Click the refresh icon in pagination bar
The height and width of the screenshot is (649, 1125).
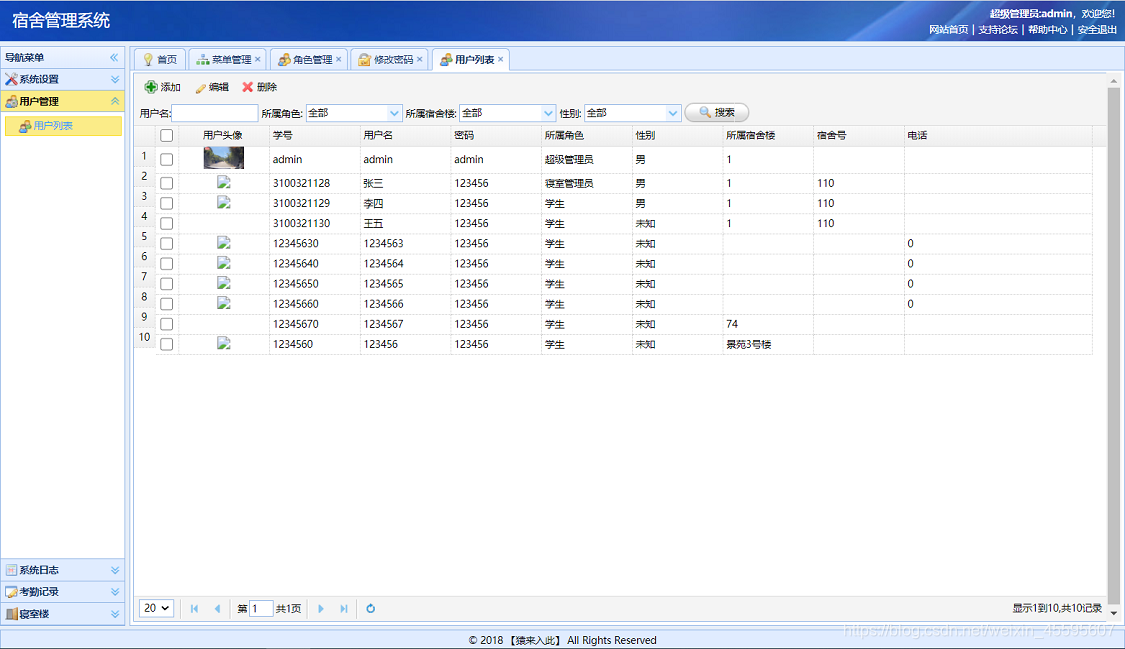[x=370, y=608]
